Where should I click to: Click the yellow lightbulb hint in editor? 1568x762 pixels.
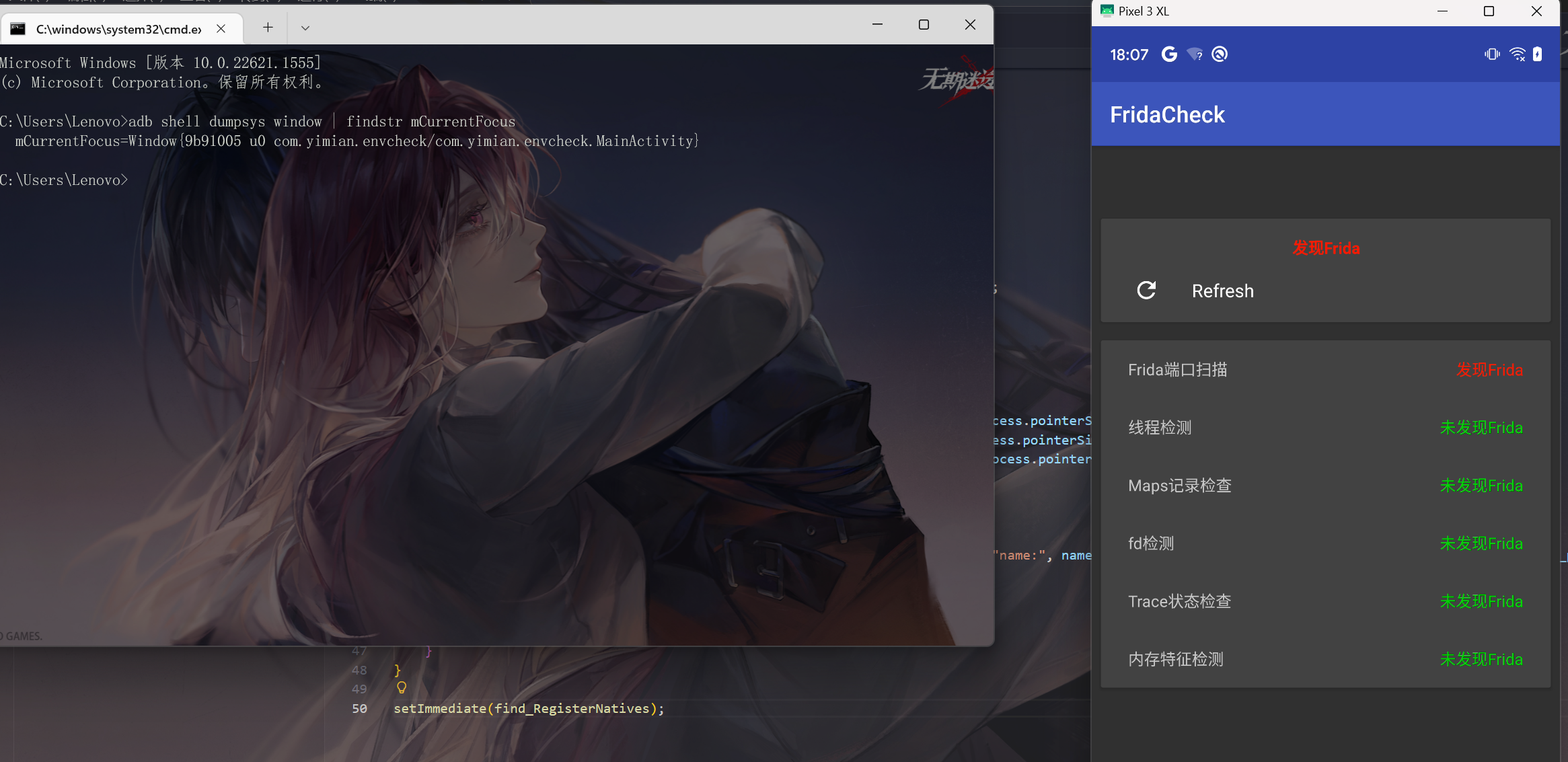pos(402,687)
